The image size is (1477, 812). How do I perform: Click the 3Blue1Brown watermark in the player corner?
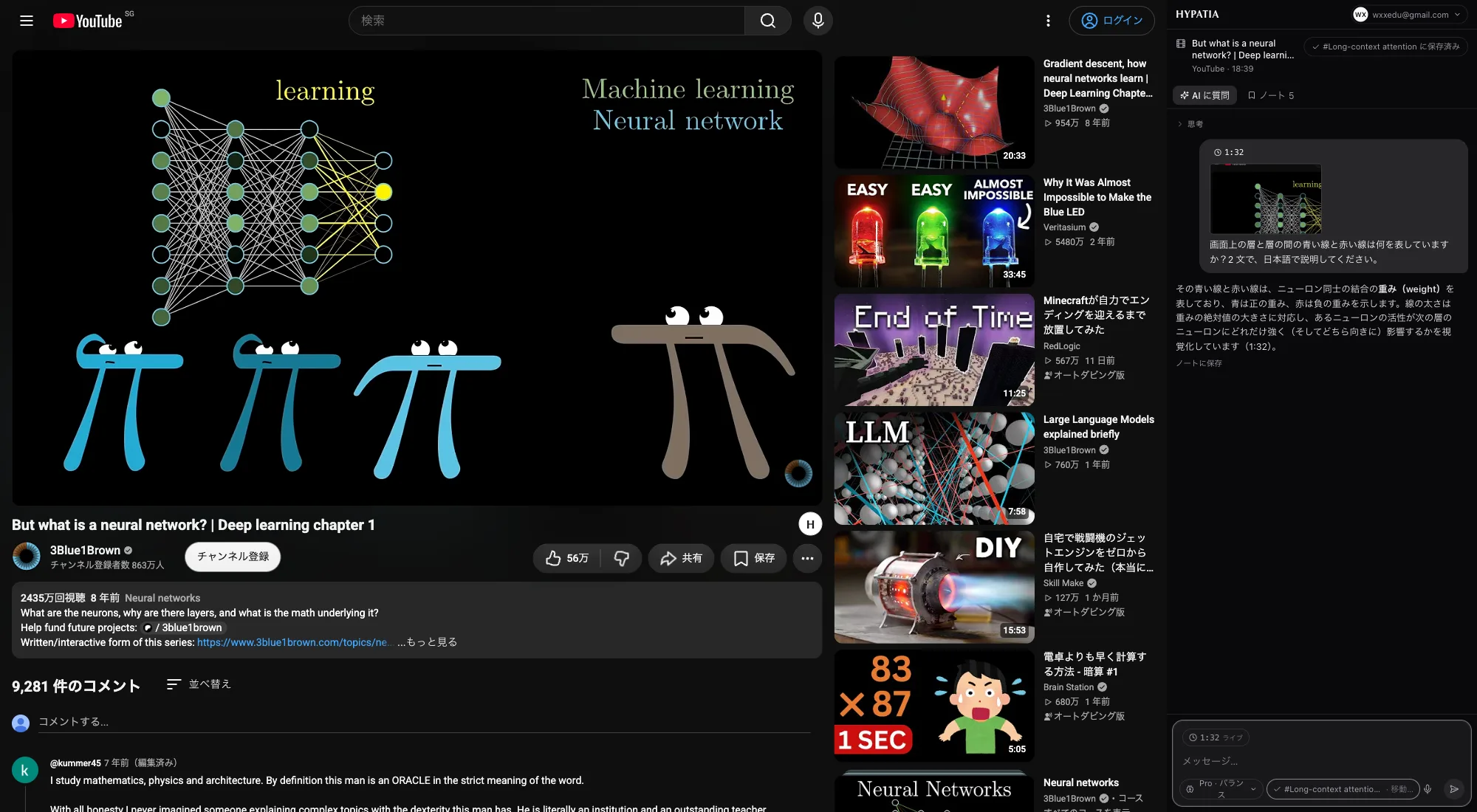pos(798,473)
